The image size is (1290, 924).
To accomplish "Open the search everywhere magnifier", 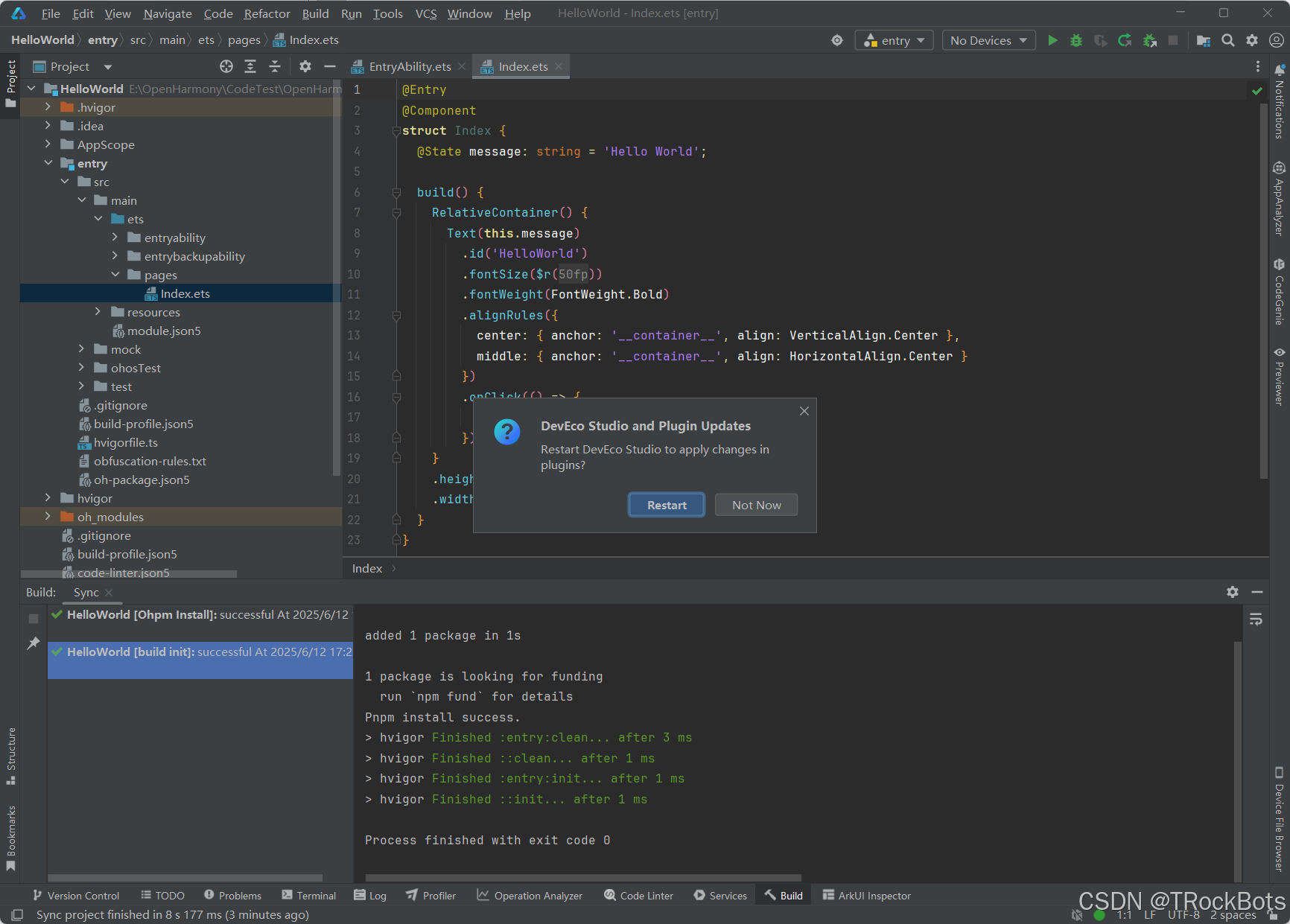I will coord(1228,40).
